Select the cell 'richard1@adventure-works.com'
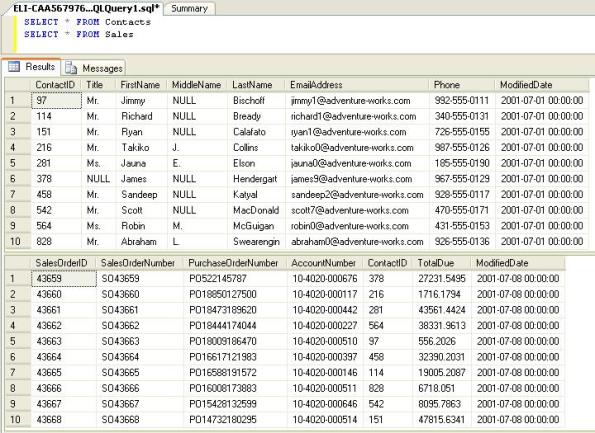The width and height of the screenshot is (595, 433). tap(357, 116)
